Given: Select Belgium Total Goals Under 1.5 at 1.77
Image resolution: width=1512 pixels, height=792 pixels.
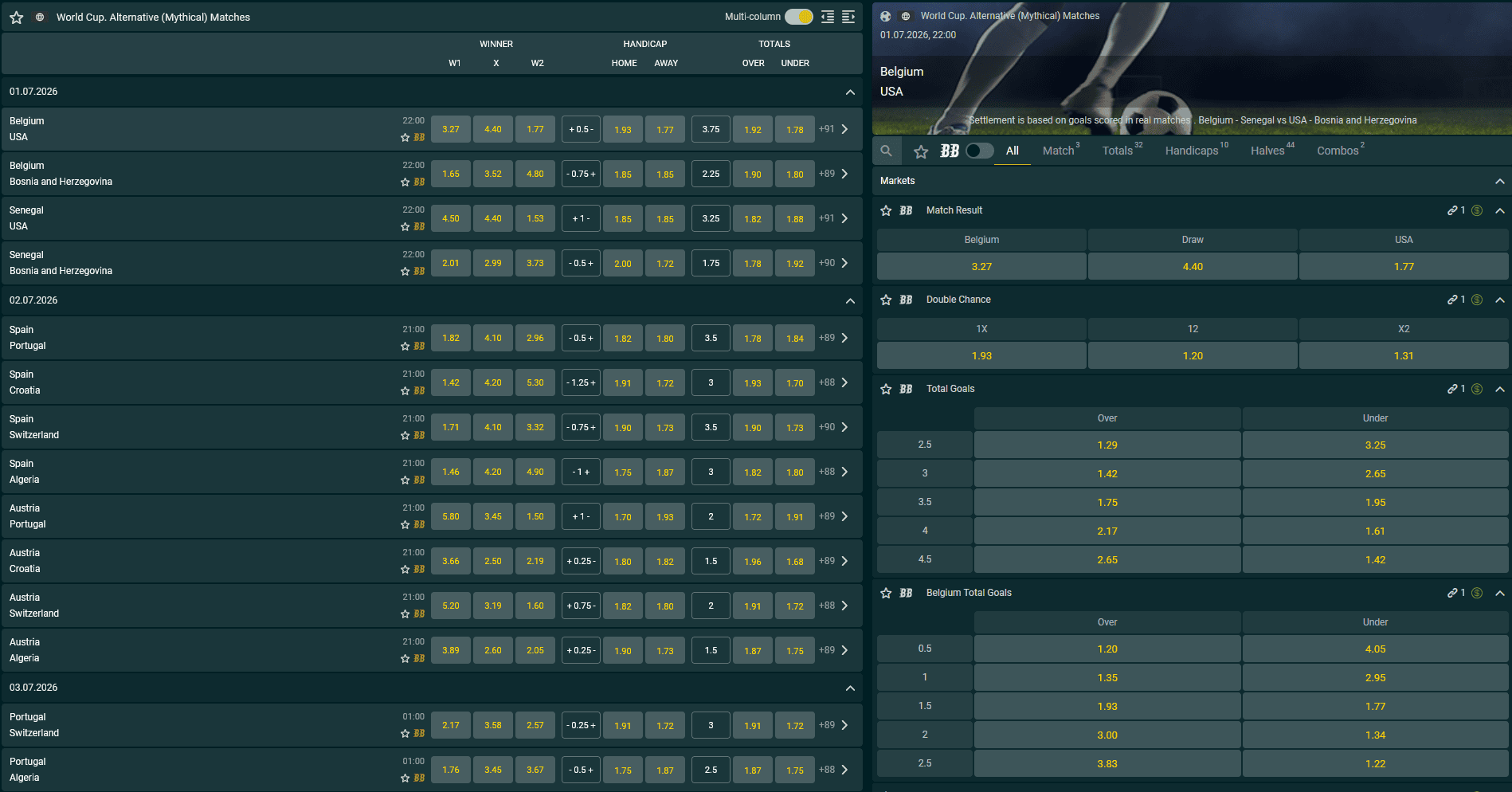Looking at the screenshot, I should pyautogui.click(x=1375, y=707).
